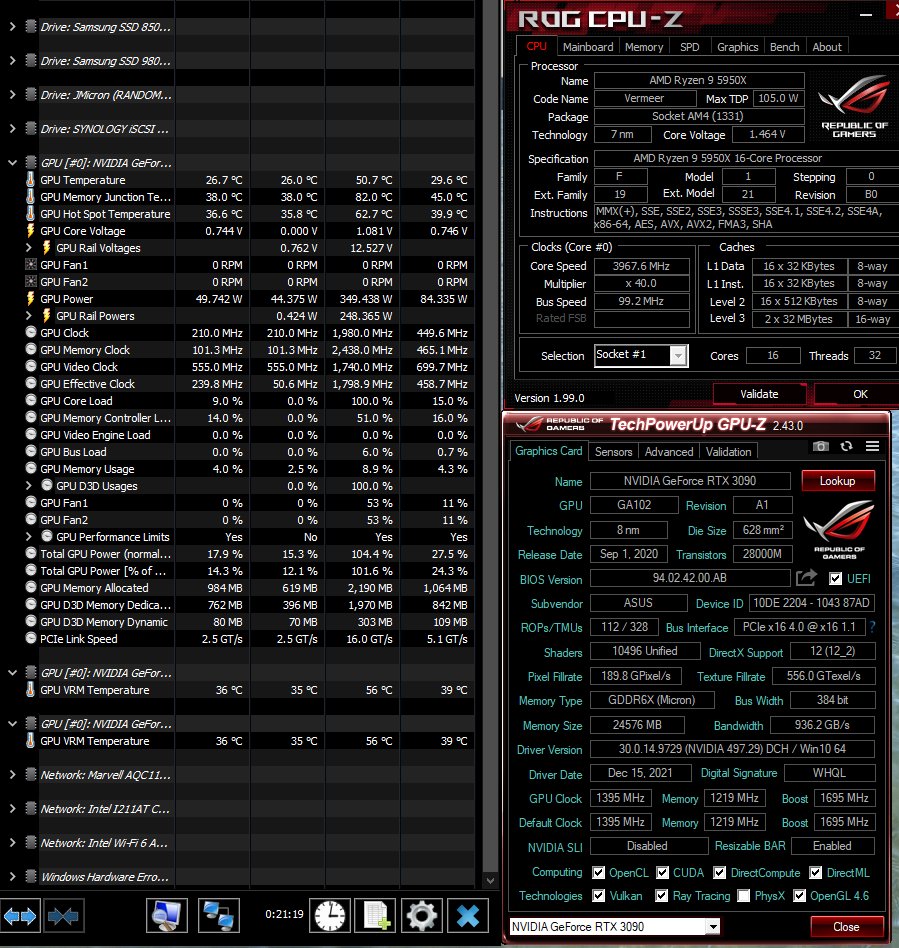This screenshot has width=899, height=948.
Task: Click the Validate button in CPU-Z
Action: (758, 394)
